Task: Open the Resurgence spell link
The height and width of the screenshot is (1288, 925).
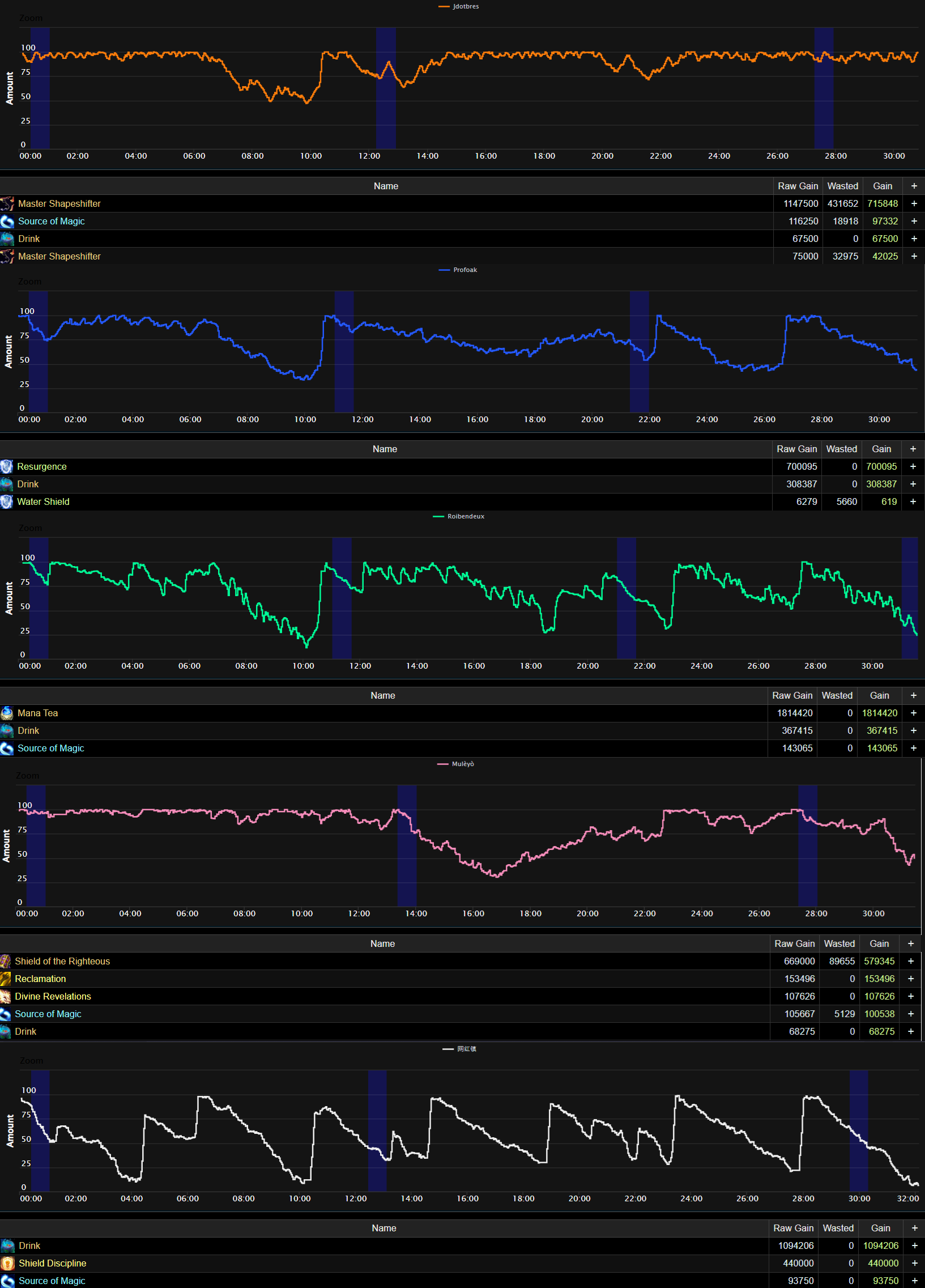Action: click(42, 466)
